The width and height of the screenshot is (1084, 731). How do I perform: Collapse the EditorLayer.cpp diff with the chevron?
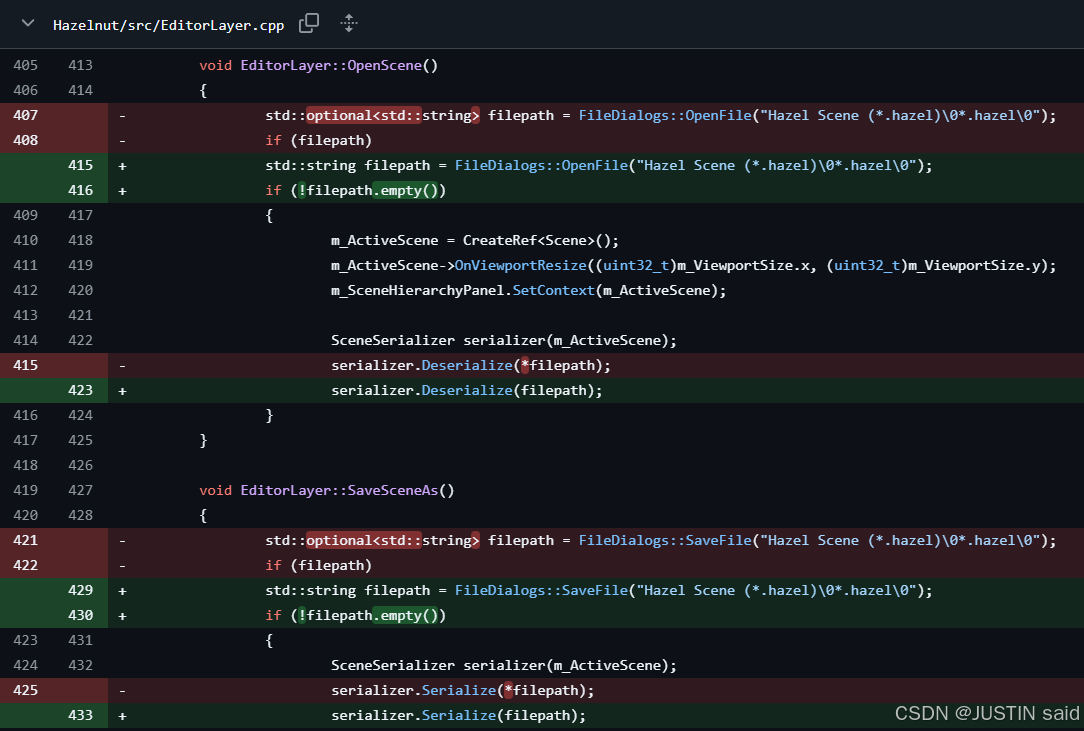(x=27, y=22)
